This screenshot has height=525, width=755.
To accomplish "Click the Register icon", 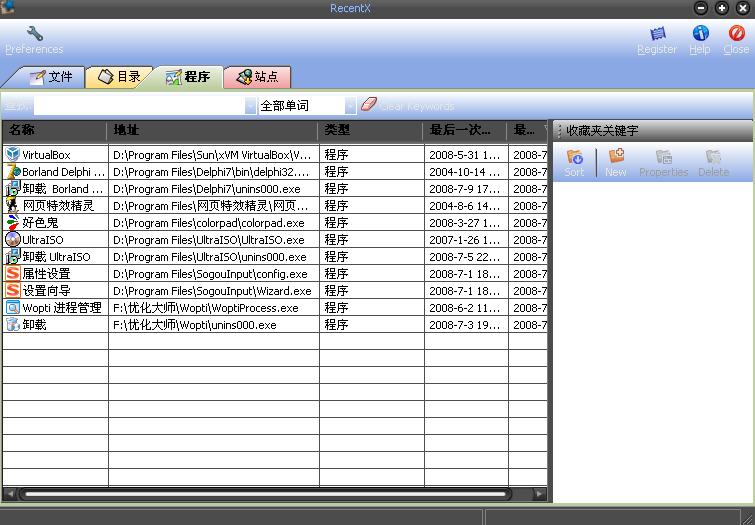I will tap(658, 33).
